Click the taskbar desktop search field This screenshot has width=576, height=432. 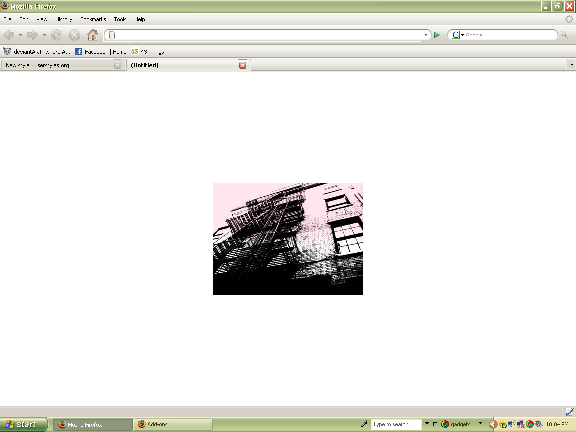click(x=396, y=425)
